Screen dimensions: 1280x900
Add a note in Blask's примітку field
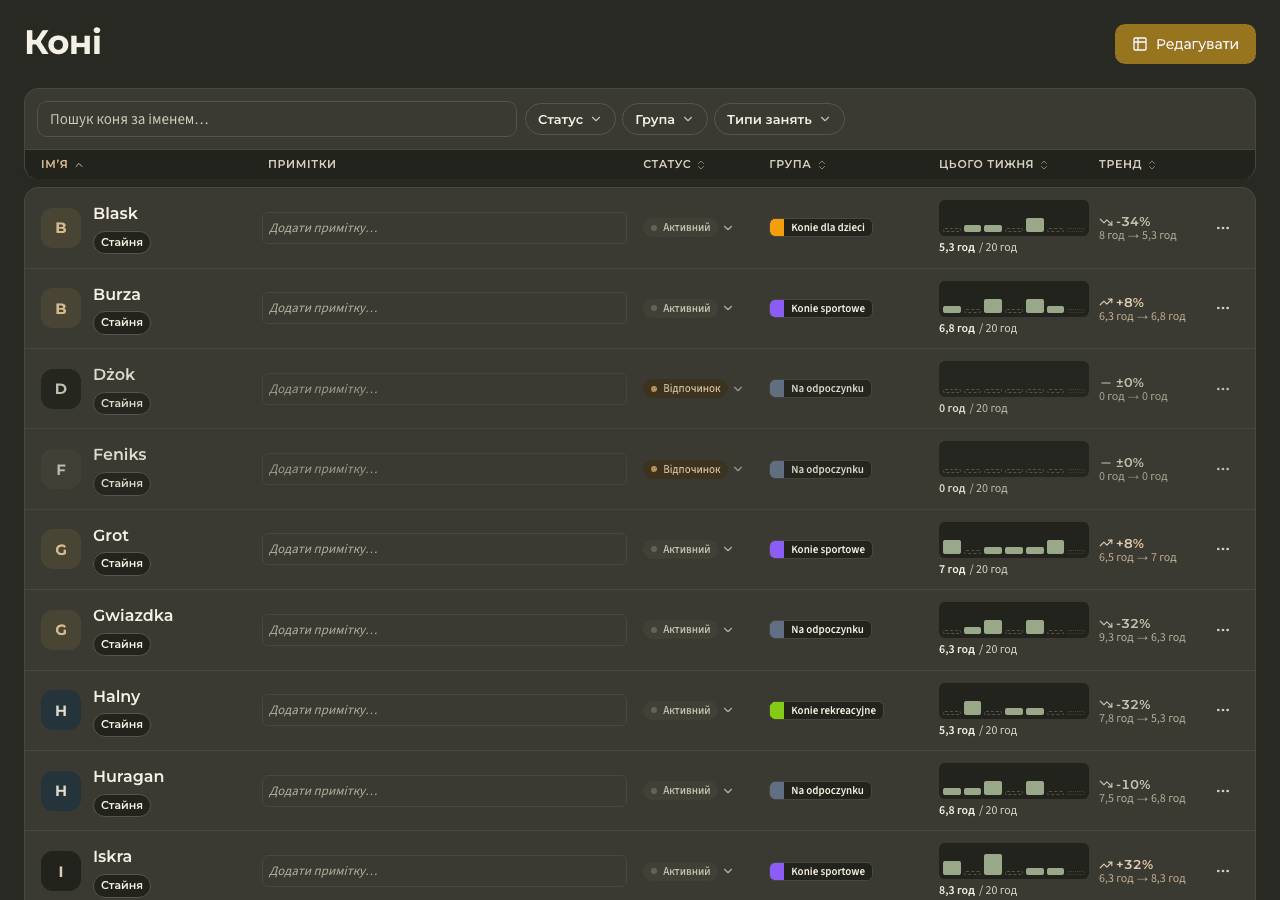[444, 228]
